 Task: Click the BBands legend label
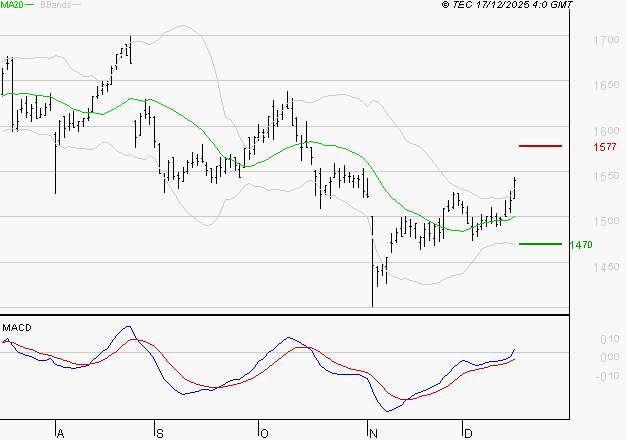click(56, 5)
